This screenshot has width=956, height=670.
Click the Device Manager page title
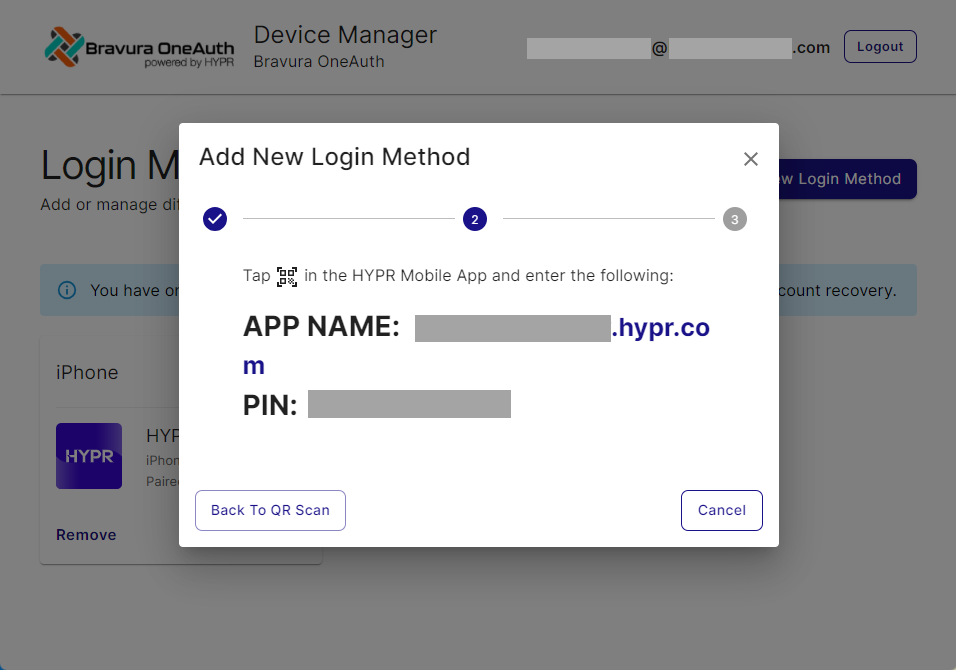[x=345, y=35]
